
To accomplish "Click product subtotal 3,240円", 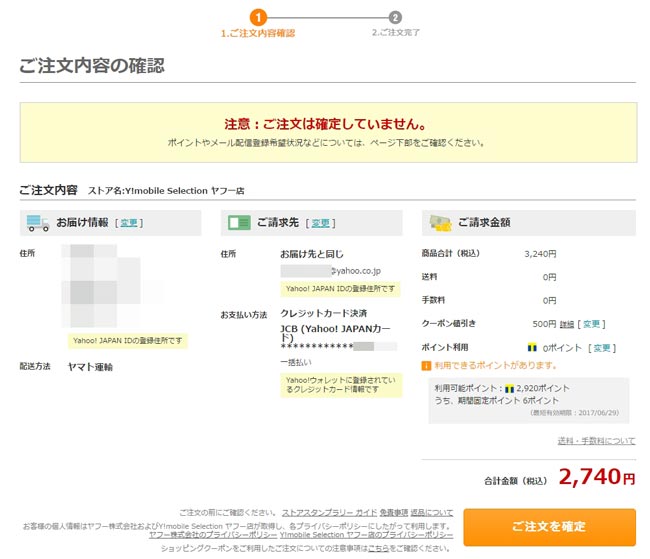I will click(x=540, y=254).
